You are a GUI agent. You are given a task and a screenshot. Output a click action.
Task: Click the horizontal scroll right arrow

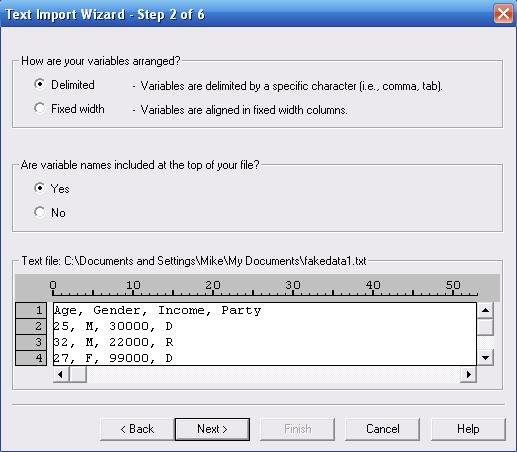click(x=468, y=374)
